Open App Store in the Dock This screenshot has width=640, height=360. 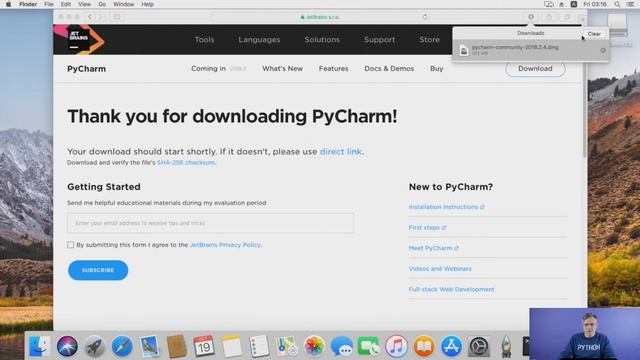451,346
